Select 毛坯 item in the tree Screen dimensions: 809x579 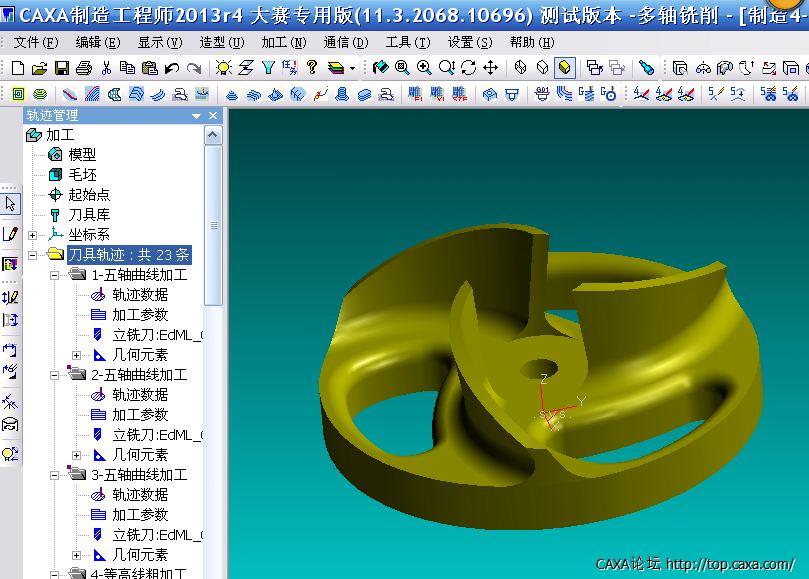click(82, 175)
